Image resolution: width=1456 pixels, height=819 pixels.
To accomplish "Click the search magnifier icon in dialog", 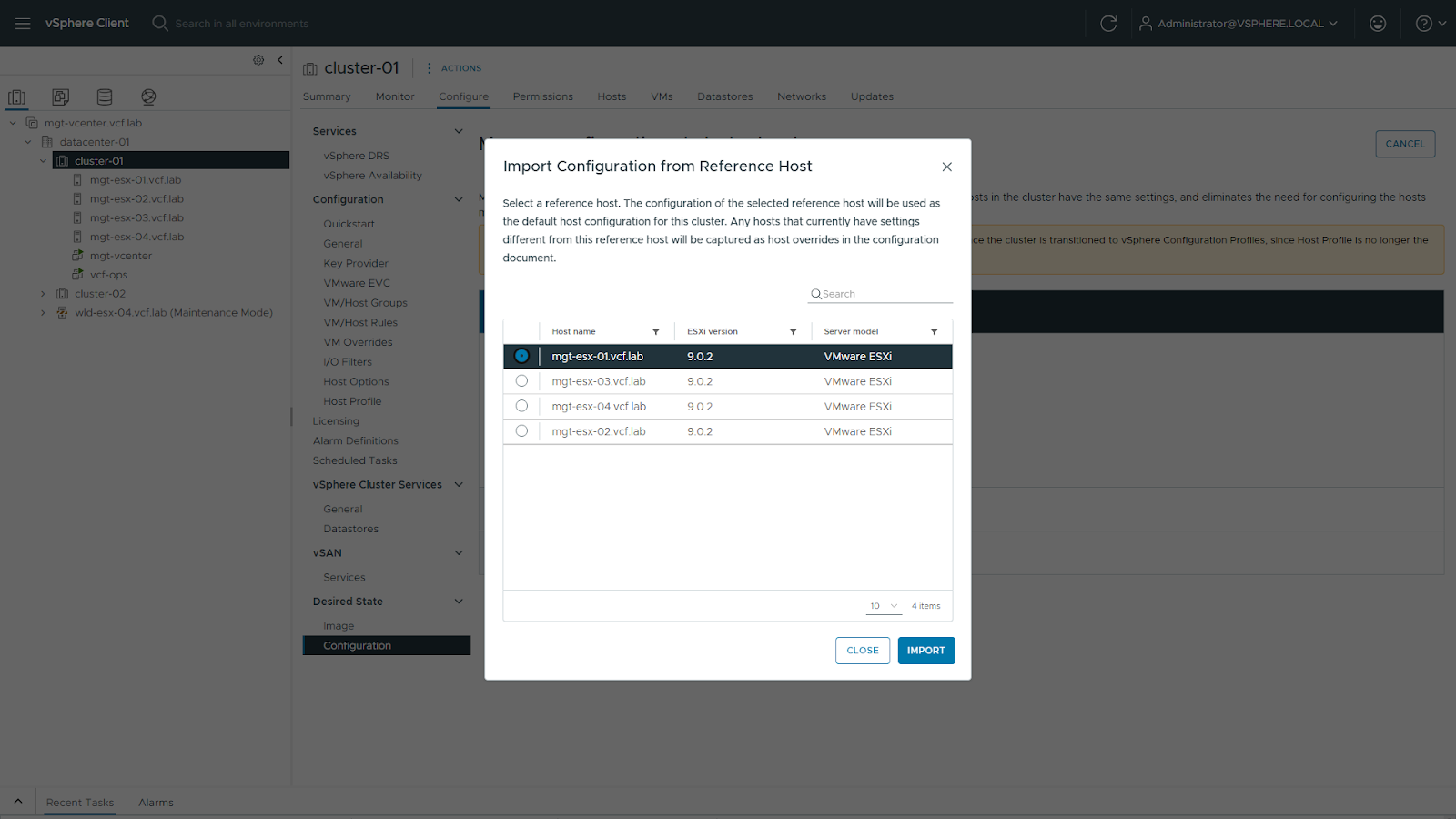I will pos(816,294).
